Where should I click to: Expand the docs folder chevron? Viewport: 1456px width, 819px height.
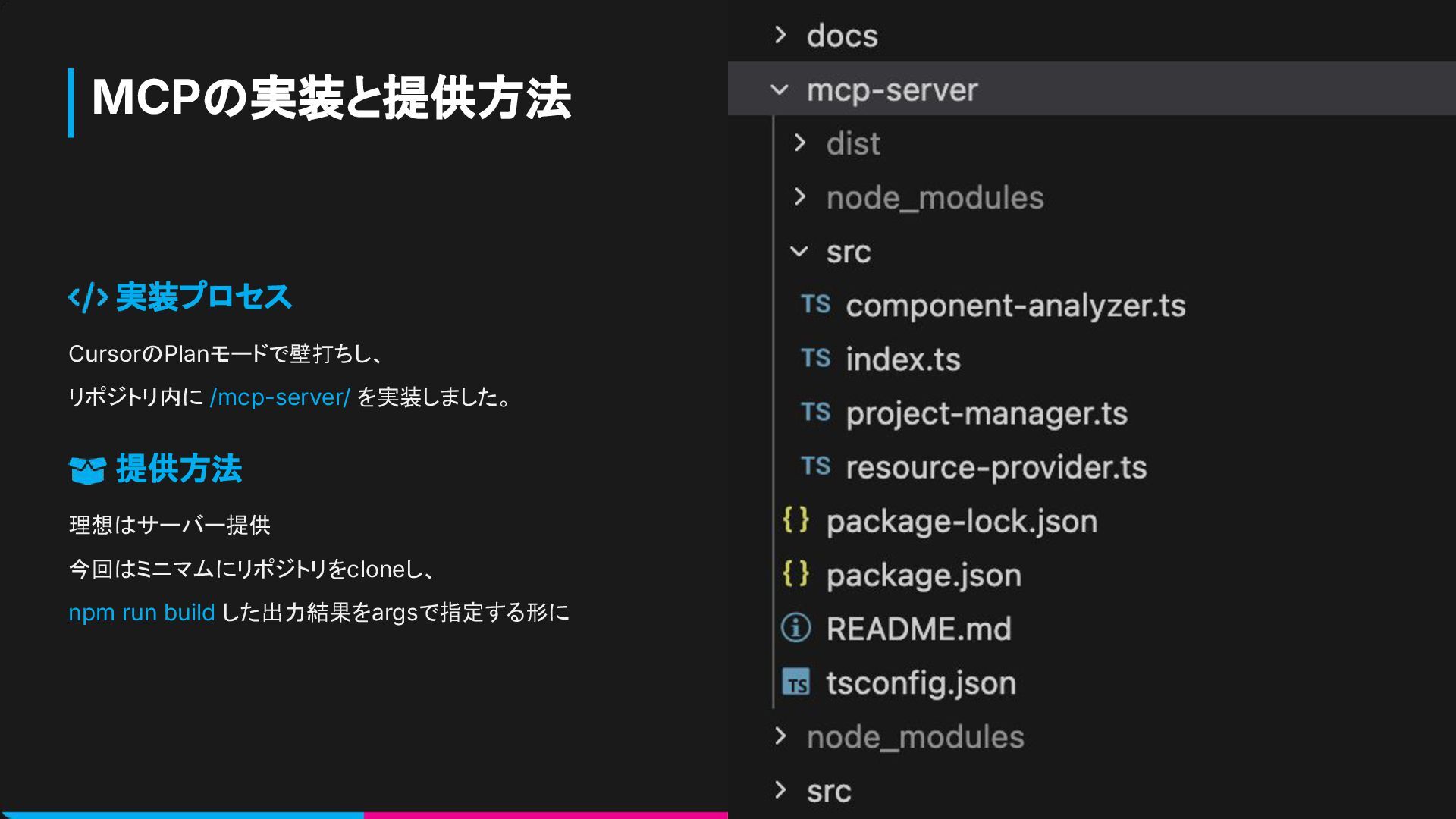[x=780, y=35]
